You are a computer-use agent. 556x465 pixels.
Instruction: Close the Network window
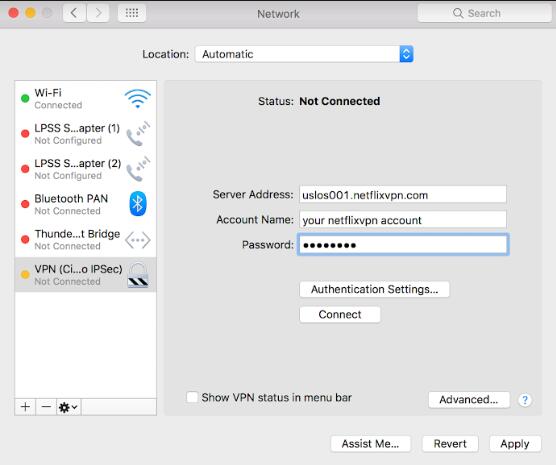coord(13,13)
